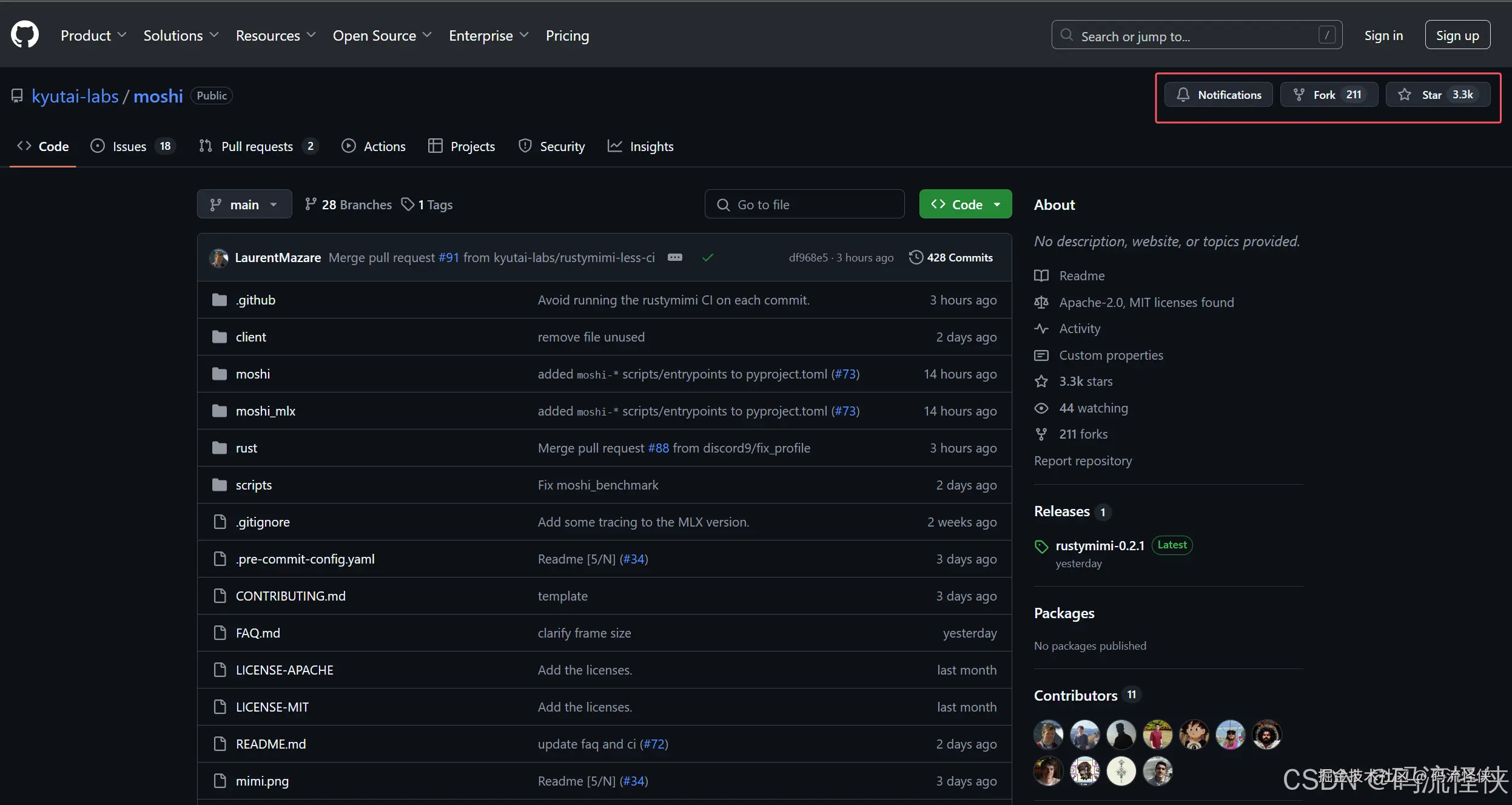
Task: Click the .gitignore file icon
Action: (x=220, y=522)
